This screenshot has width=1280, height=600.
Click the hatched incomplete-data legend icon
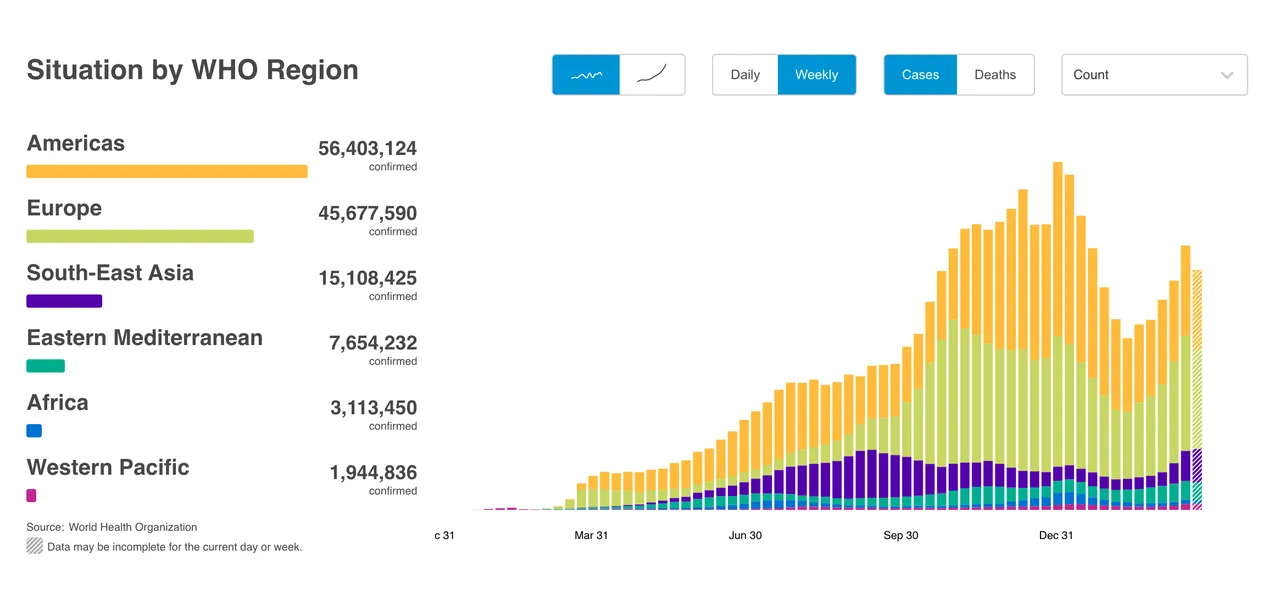[x=35, y=547]
